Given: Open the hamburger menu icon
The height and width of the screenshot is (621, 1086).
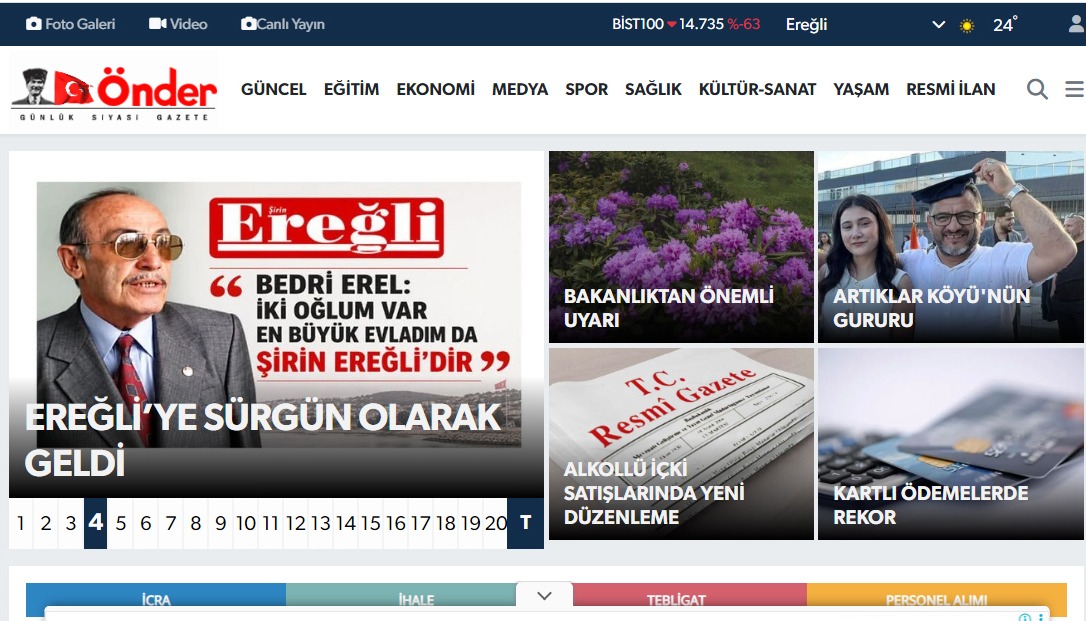Looking at the screenshot, I should click(1075, 89).
